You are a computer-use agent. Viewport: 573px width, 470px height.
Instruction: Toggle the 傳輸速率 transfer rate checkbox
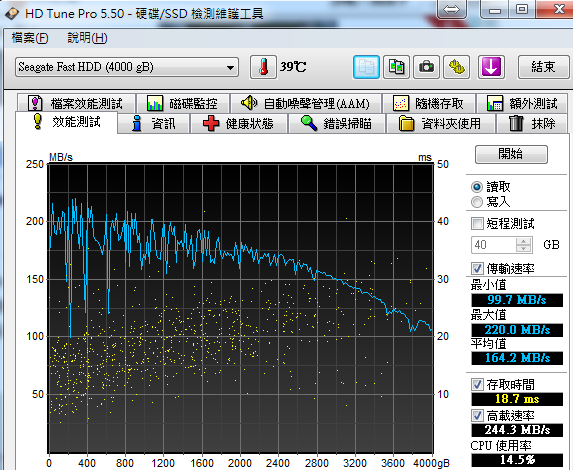click(x=477, y=269)
